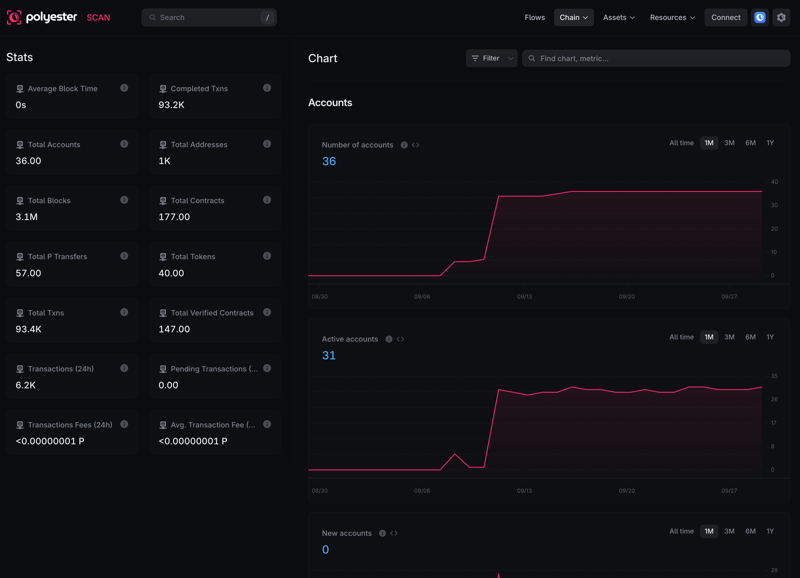Open embed code icon for New accounts
Screen dimensions: 800x578
pyautogui.click(x=393, y=533)
